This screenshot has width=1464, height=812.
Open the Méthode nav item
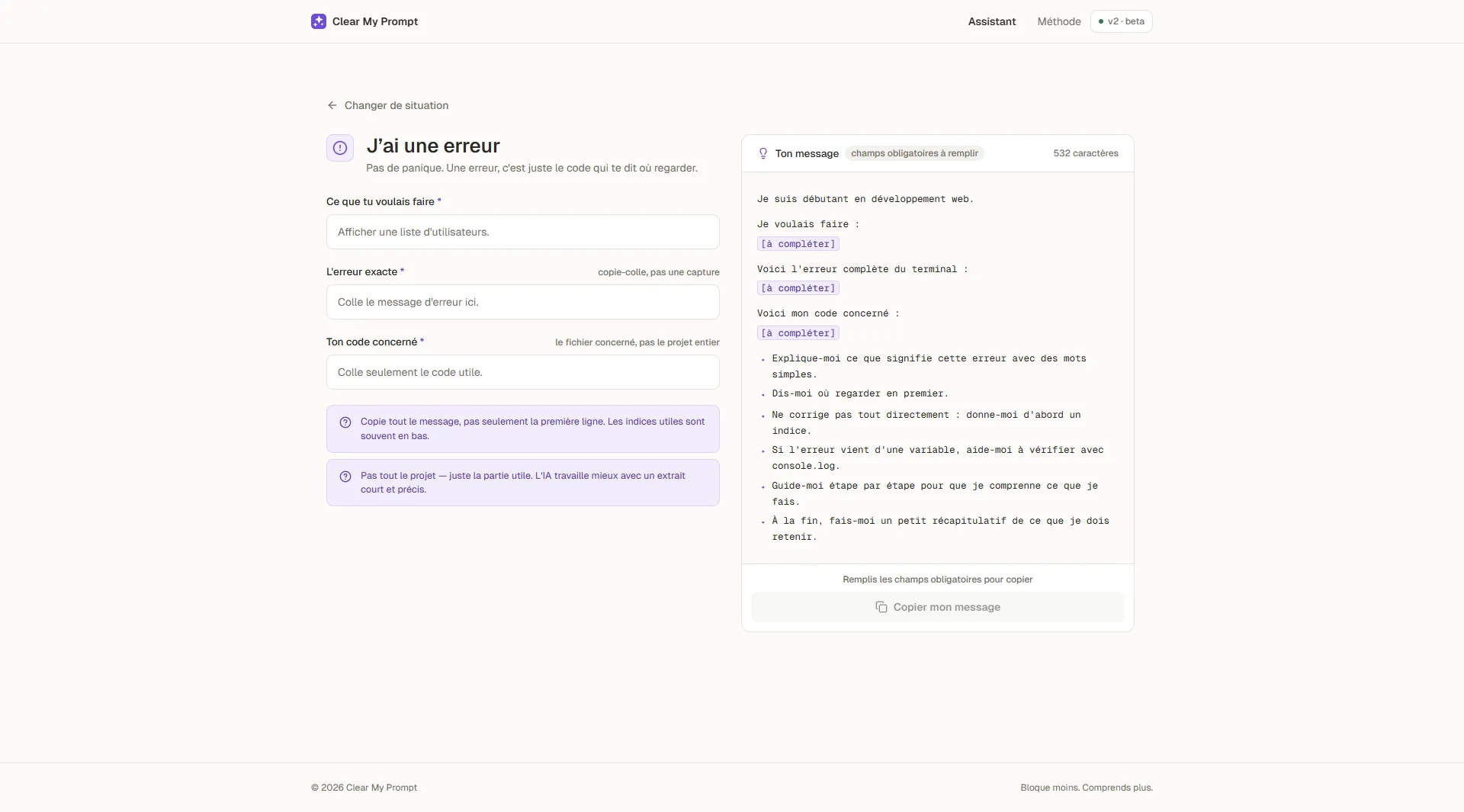click(1059, 21)
